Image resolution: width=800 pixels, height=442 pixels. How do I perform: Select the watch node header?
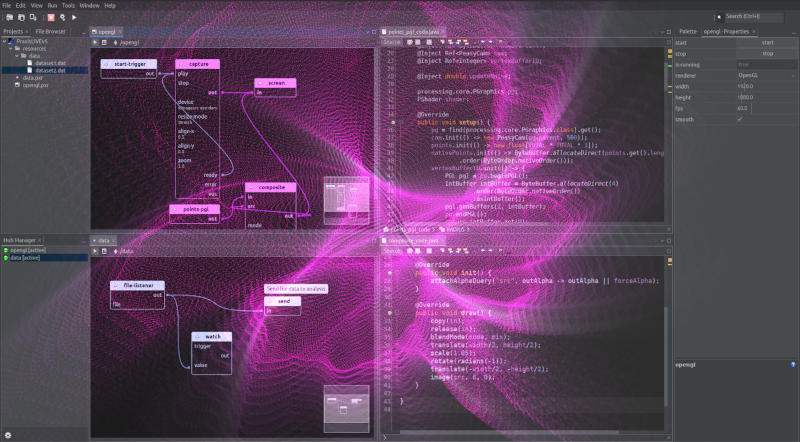pos(212,336)
